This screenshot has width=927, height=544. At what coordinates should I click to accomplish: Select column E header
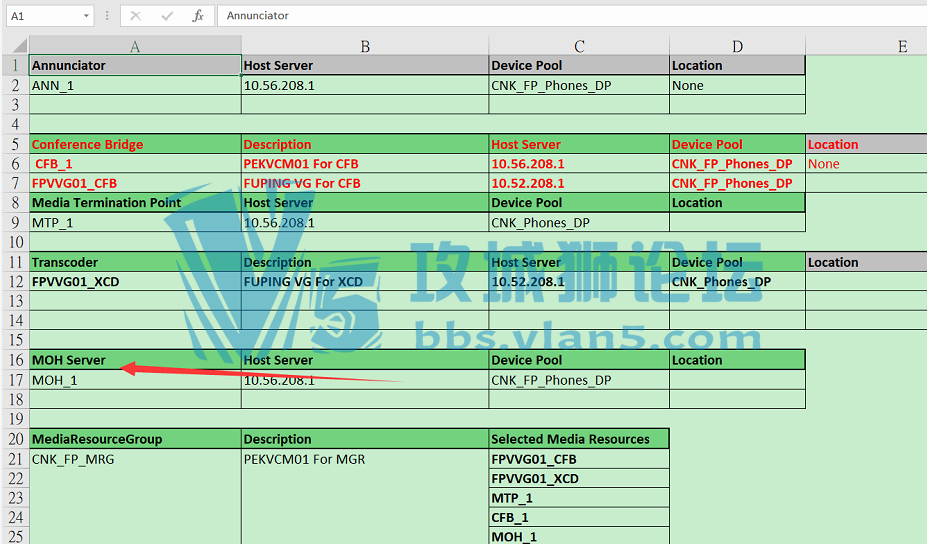coord(866,46)
